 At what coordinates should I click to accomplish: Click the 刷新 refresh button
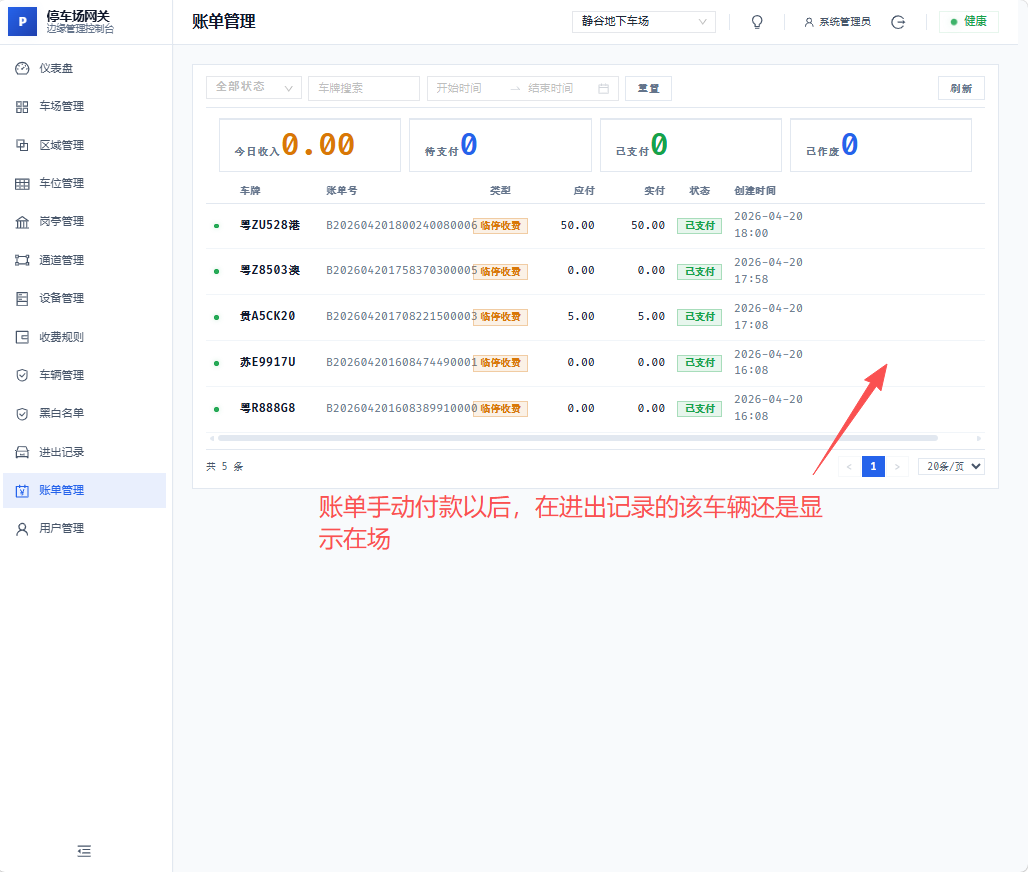tap(960, 88)
